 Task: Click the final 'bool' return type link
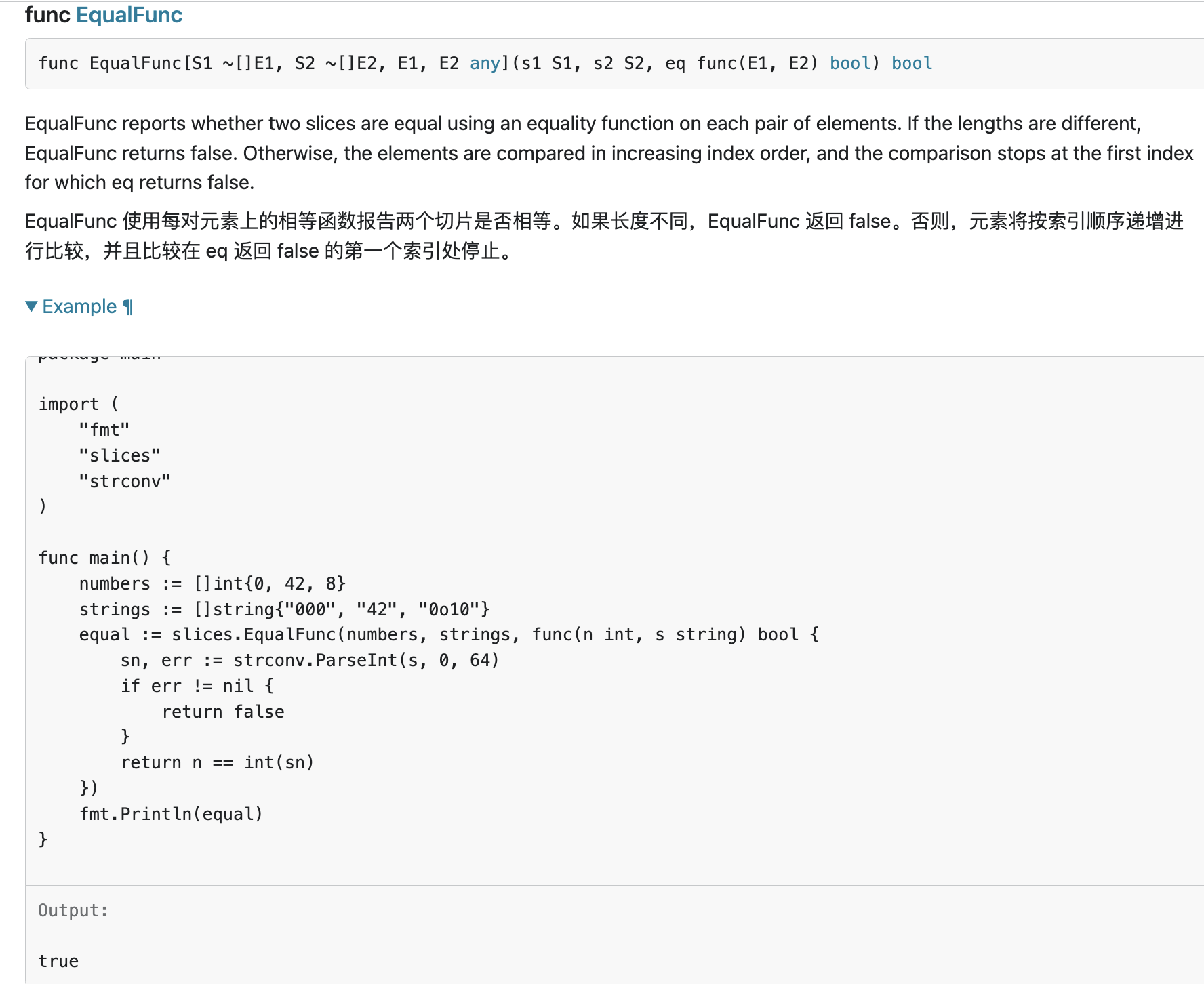pos(912,64)
